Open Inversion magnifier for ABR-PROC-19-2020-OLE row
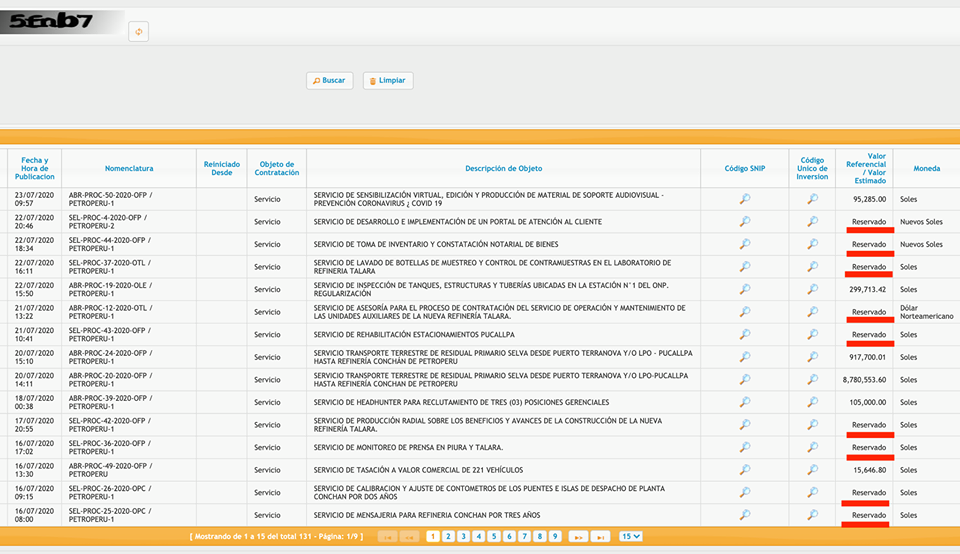The width and height of the screenshot is (960, 554). pyautogui.click(x=812, y=289)
